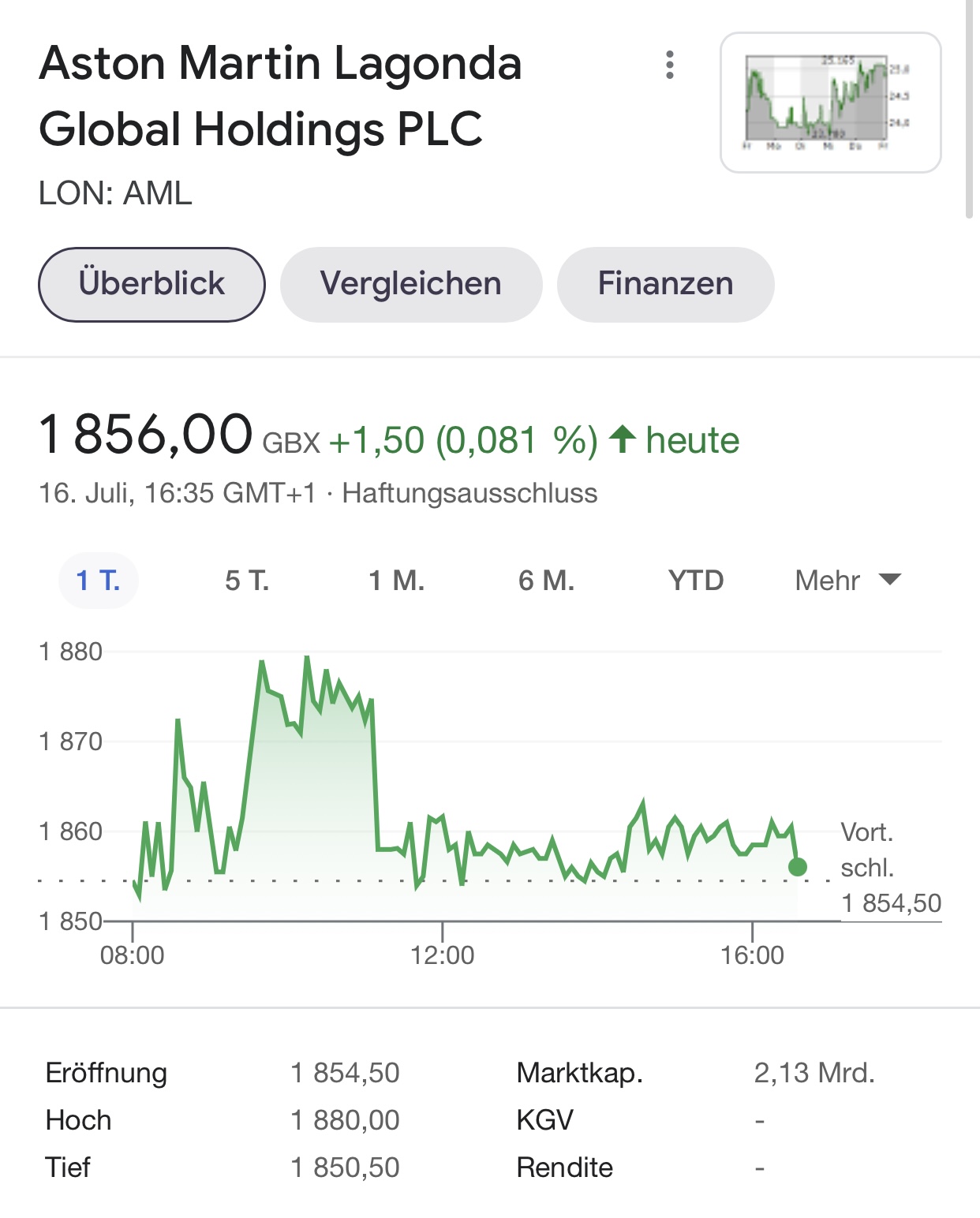The width and height of the screenshot is (980, 1218).
Task: Click the green end-of-day price dot
Action: (x=798, y=867)
